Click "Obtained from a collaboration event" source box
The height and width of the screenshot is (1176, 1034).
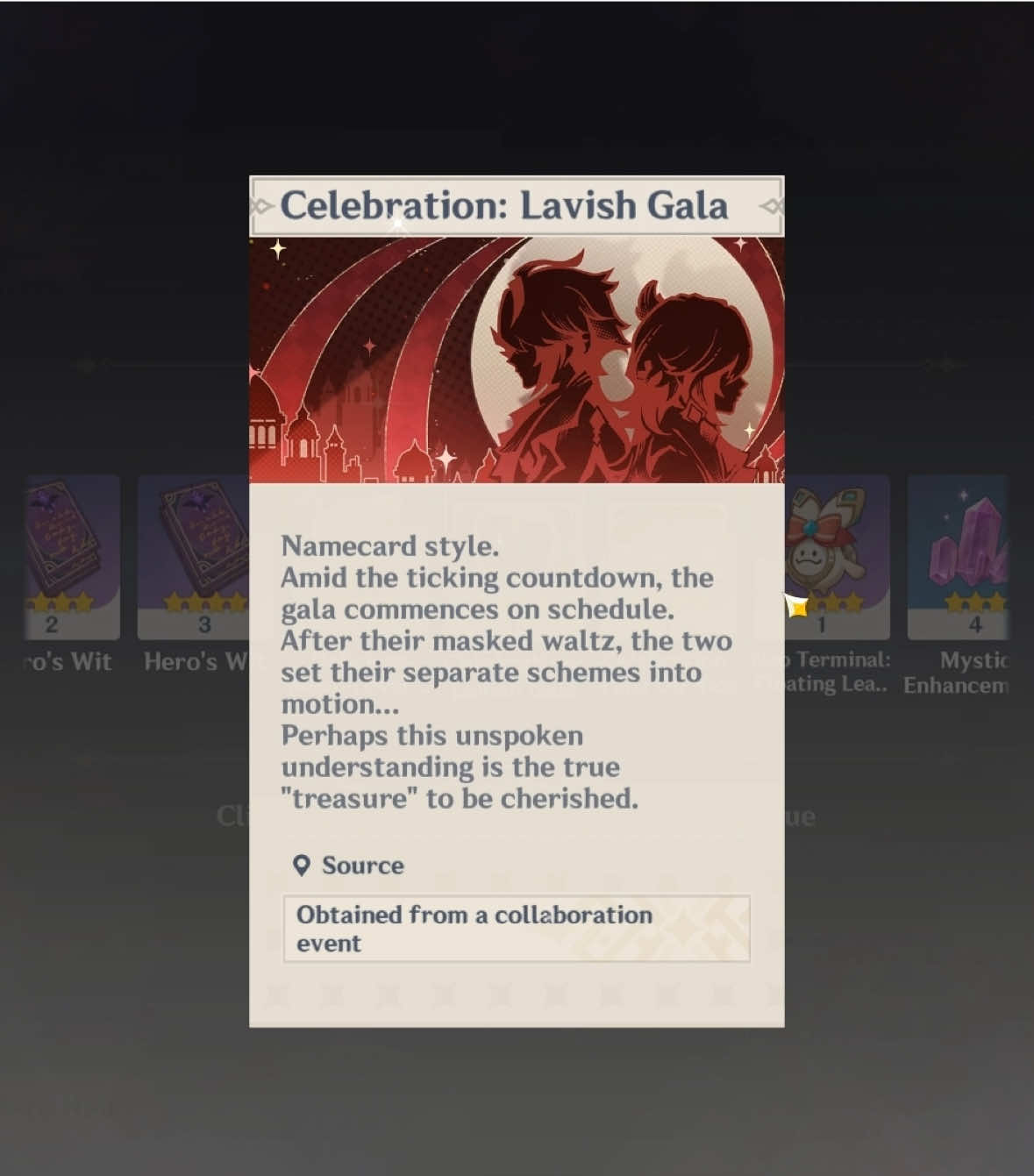[517, 929]
